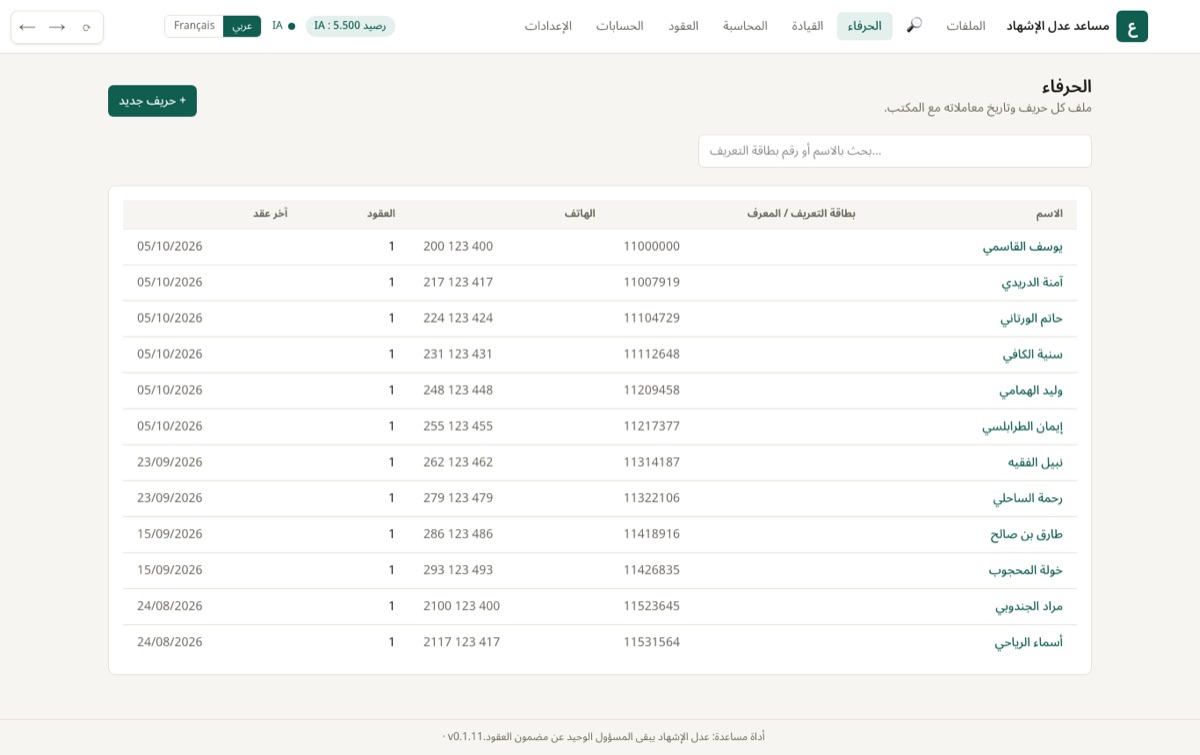Click ID number 11523645

[x=652, y=606]
